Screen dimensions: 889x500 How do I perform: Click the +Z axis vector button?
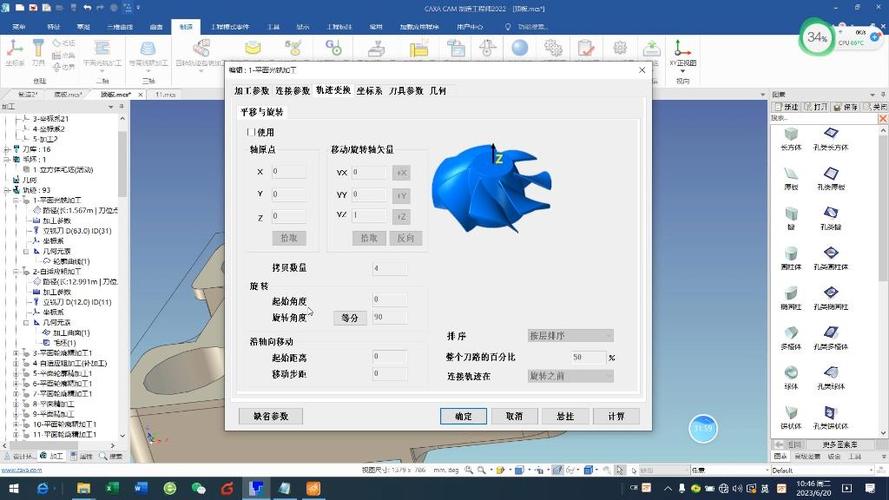(x=401, y=217)
